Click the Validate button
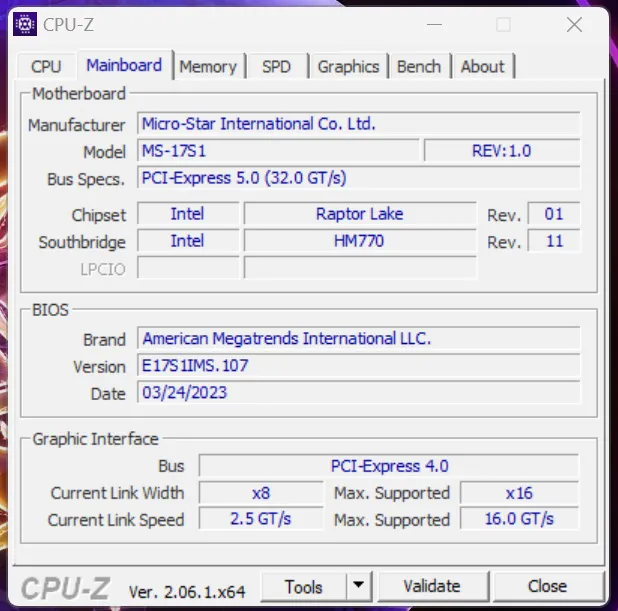The width and height of the screenshot is (618, 611). click(x=432, y=587)
